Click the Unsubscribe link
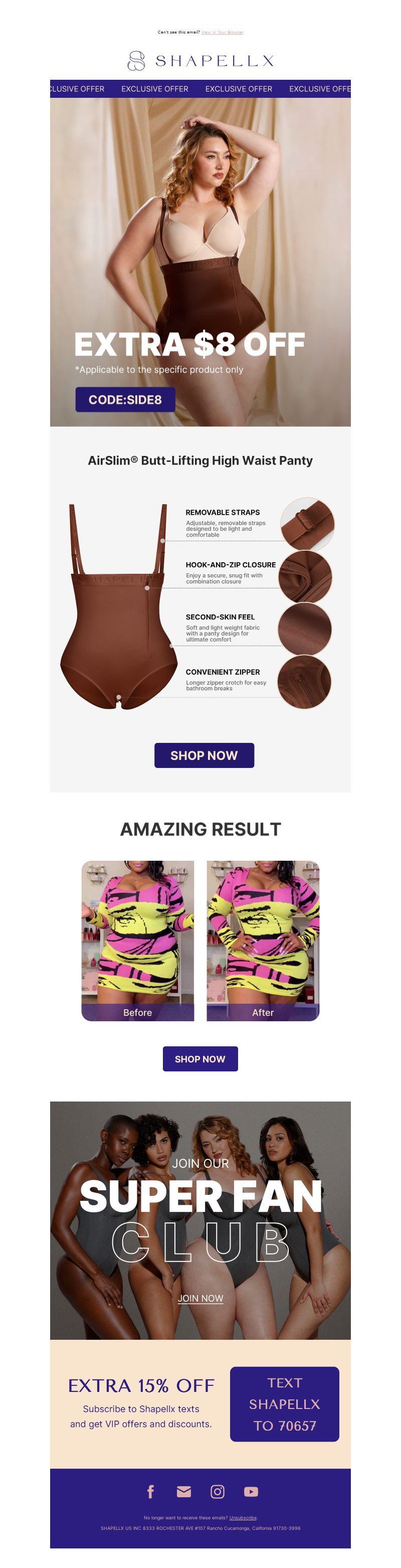This screenshot has height=1568, width=401. 243,1517
